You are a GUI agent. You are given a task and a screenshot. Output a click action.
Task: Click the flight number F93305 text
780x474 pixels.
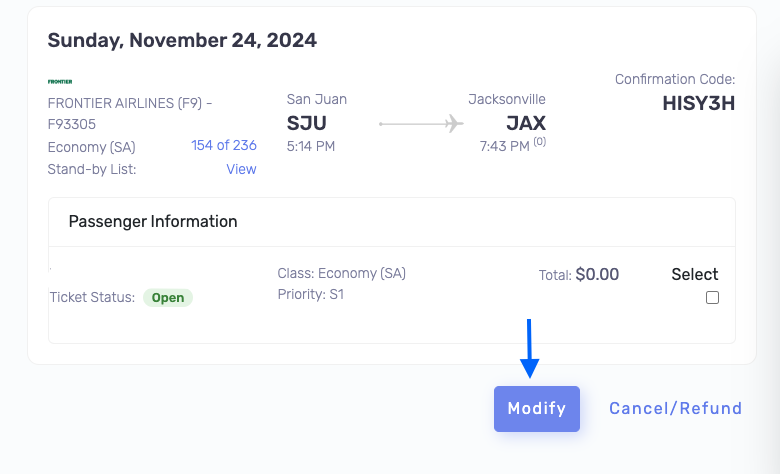pyautogui.click(x=72, y=124)
